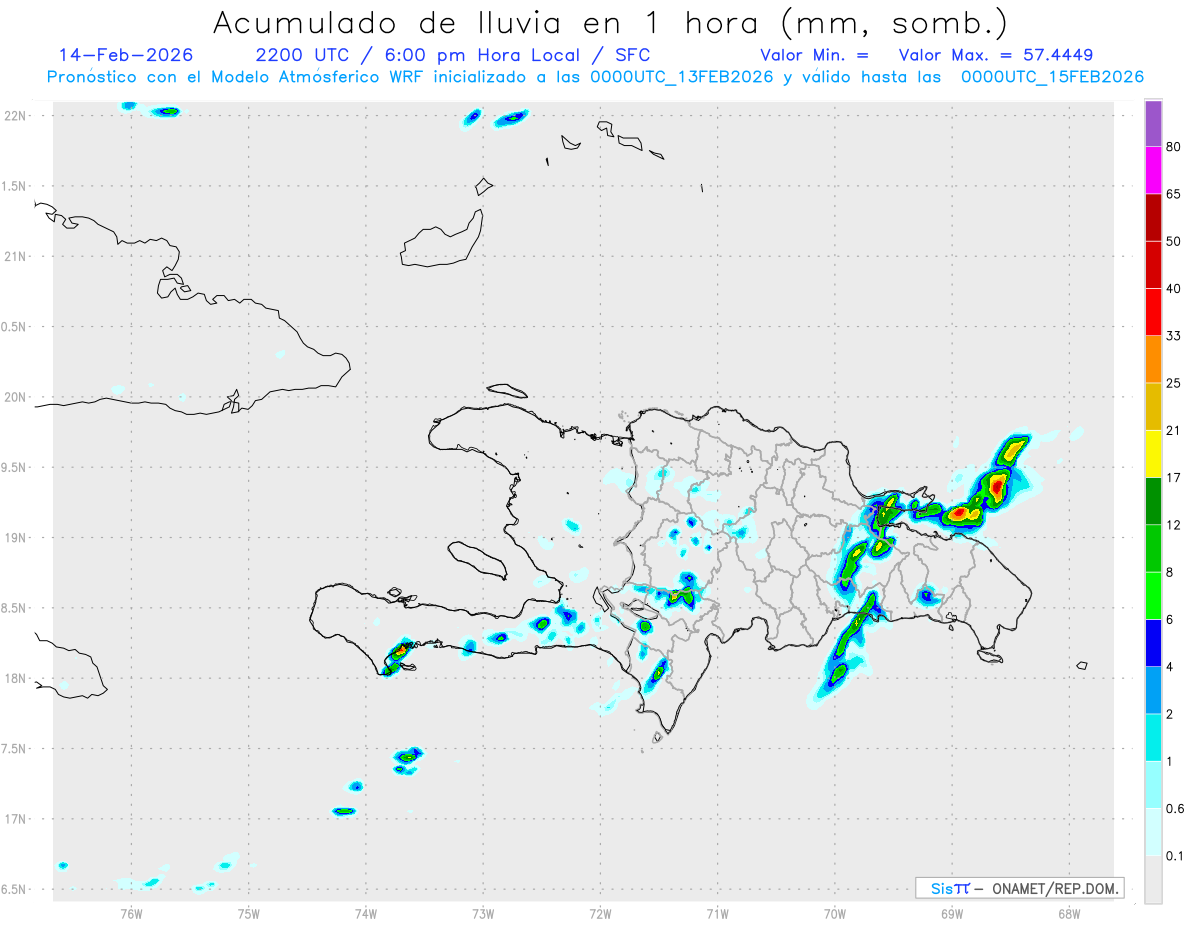1200x927 pixels.
Task: Click the '68W' longitude axis label
Action: [1069, 913]
